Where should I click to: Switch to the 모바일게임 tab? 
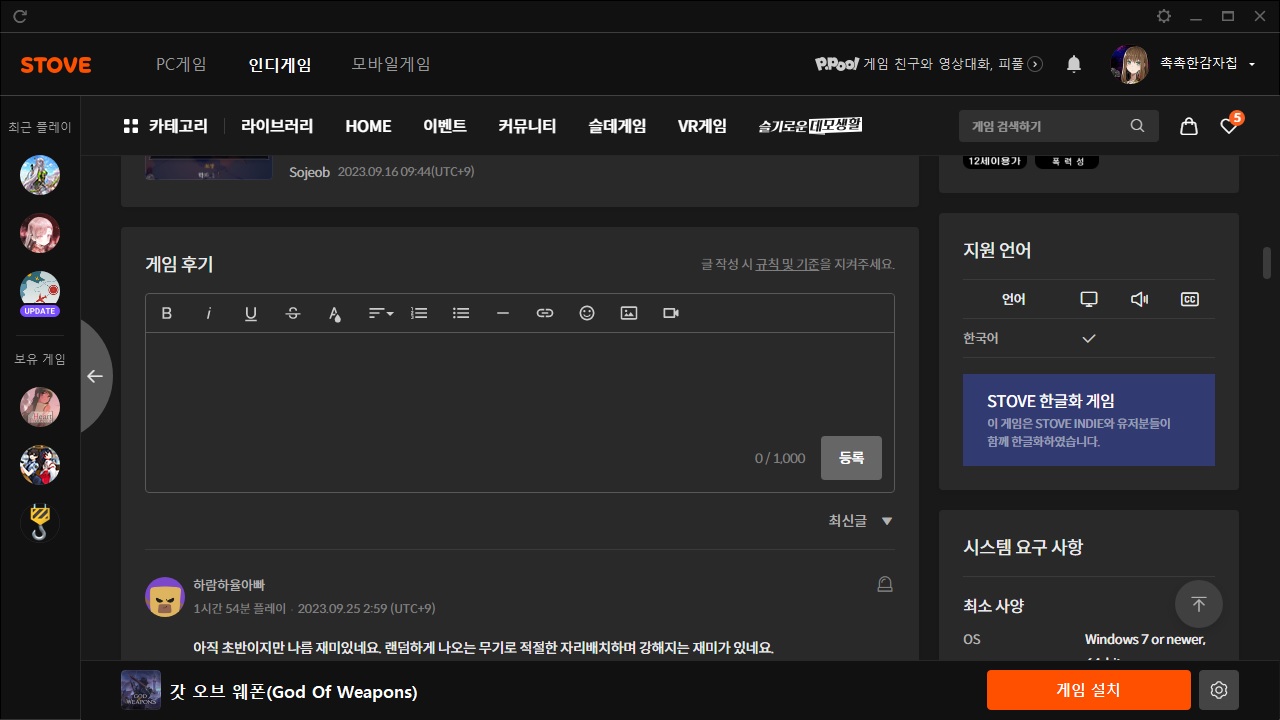[x=391, y=64]
